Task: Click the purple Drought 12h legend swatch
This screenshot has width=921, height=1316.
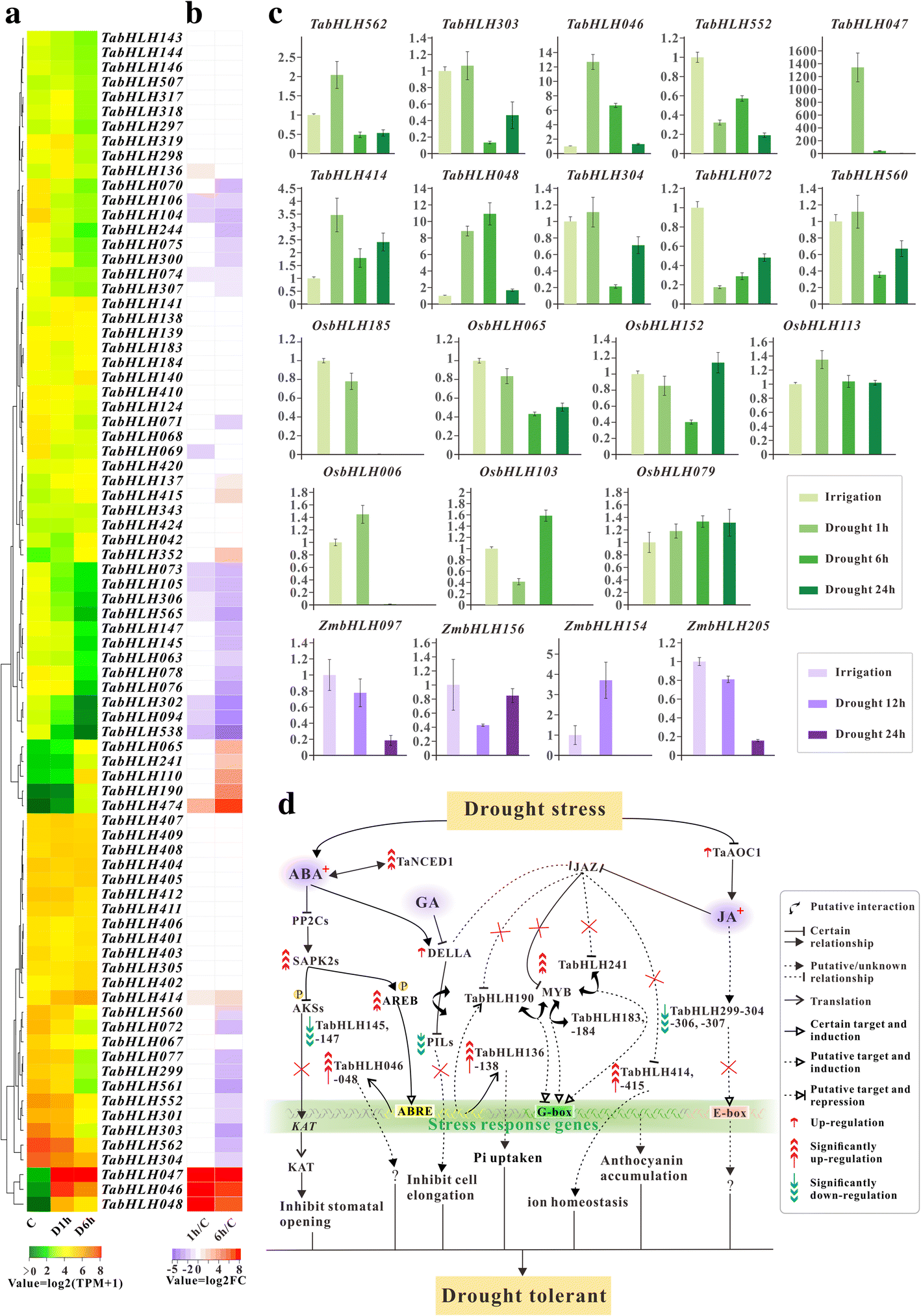Action: [x=818, y=703]
